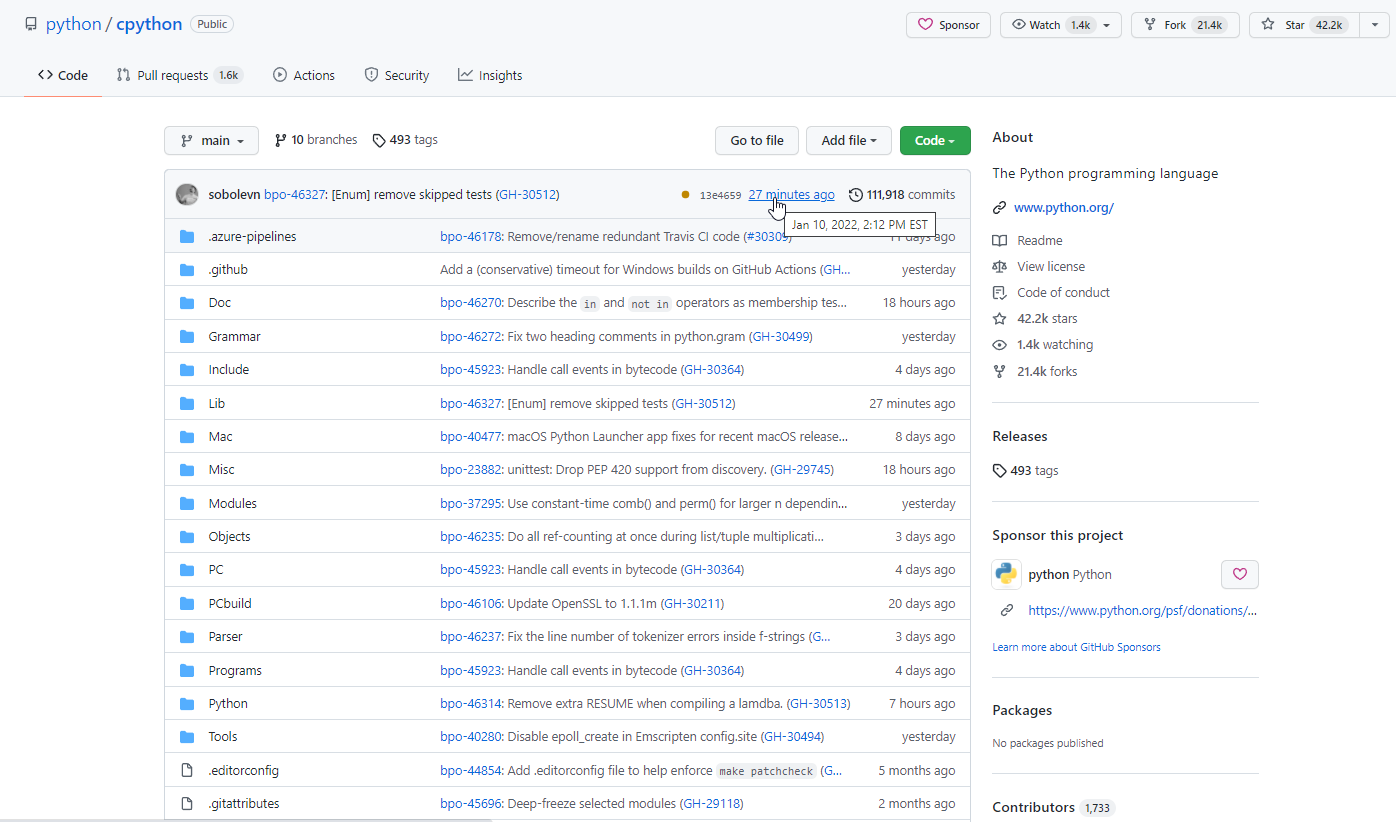Click the Go to file button

(756, 140)
